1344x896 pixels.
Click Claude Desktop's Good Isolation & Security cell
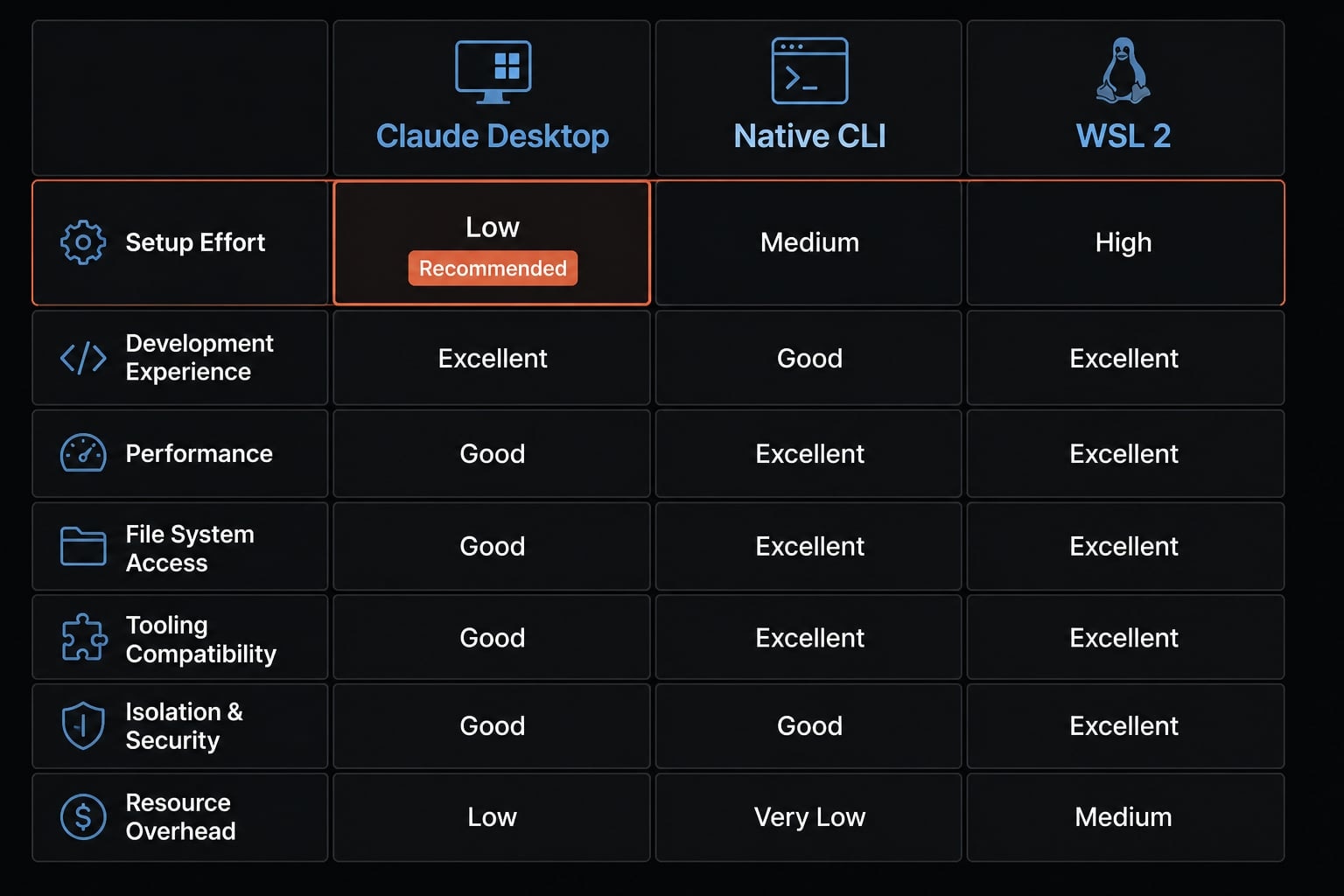pos(493,725)
